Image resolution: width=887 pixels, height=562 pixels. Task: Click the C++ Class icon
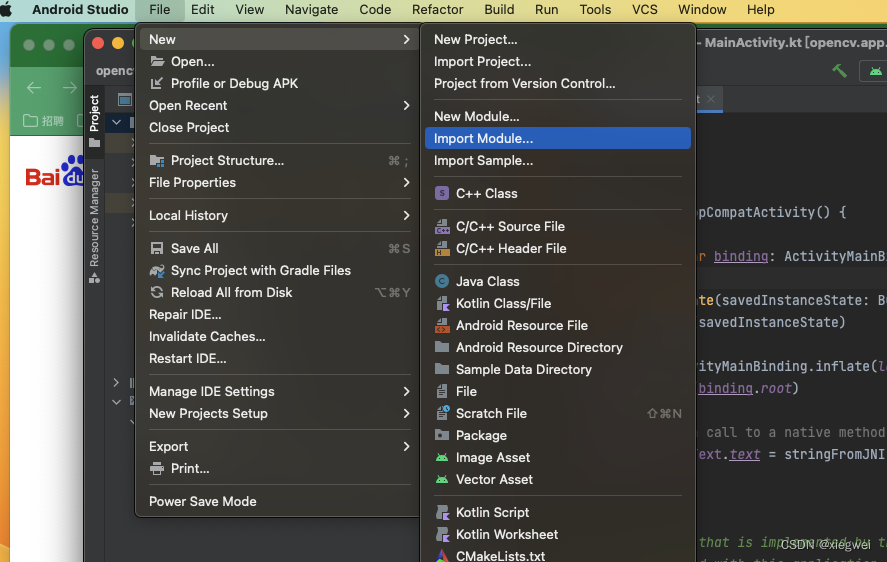(x=442, y=194)
